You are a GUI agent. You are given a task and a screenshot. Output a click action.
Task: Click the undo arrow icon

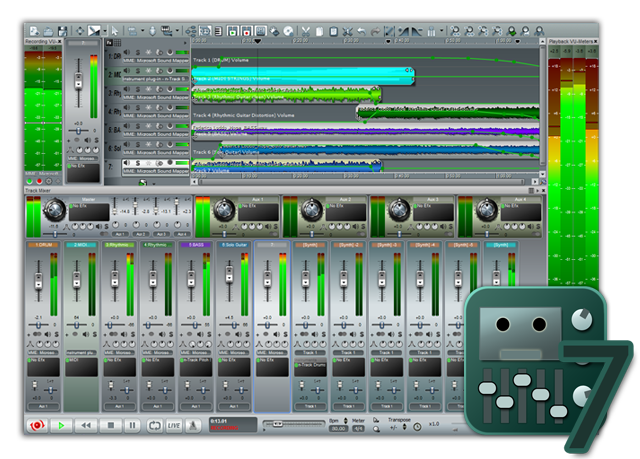pyautogui.click(x=361, y=31)
